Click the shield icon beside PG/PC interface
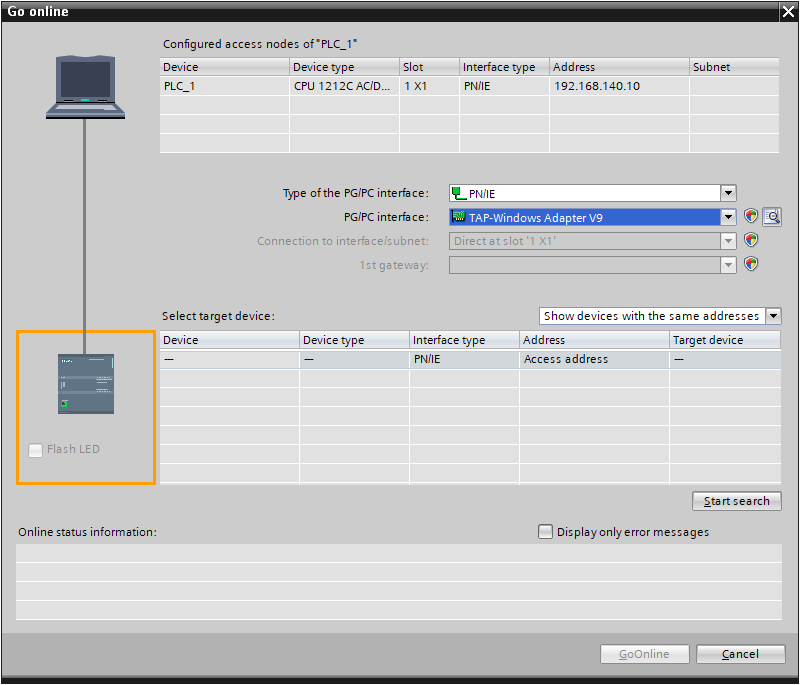The height and width of the screenshot is (685, 800). pos(751,216)
